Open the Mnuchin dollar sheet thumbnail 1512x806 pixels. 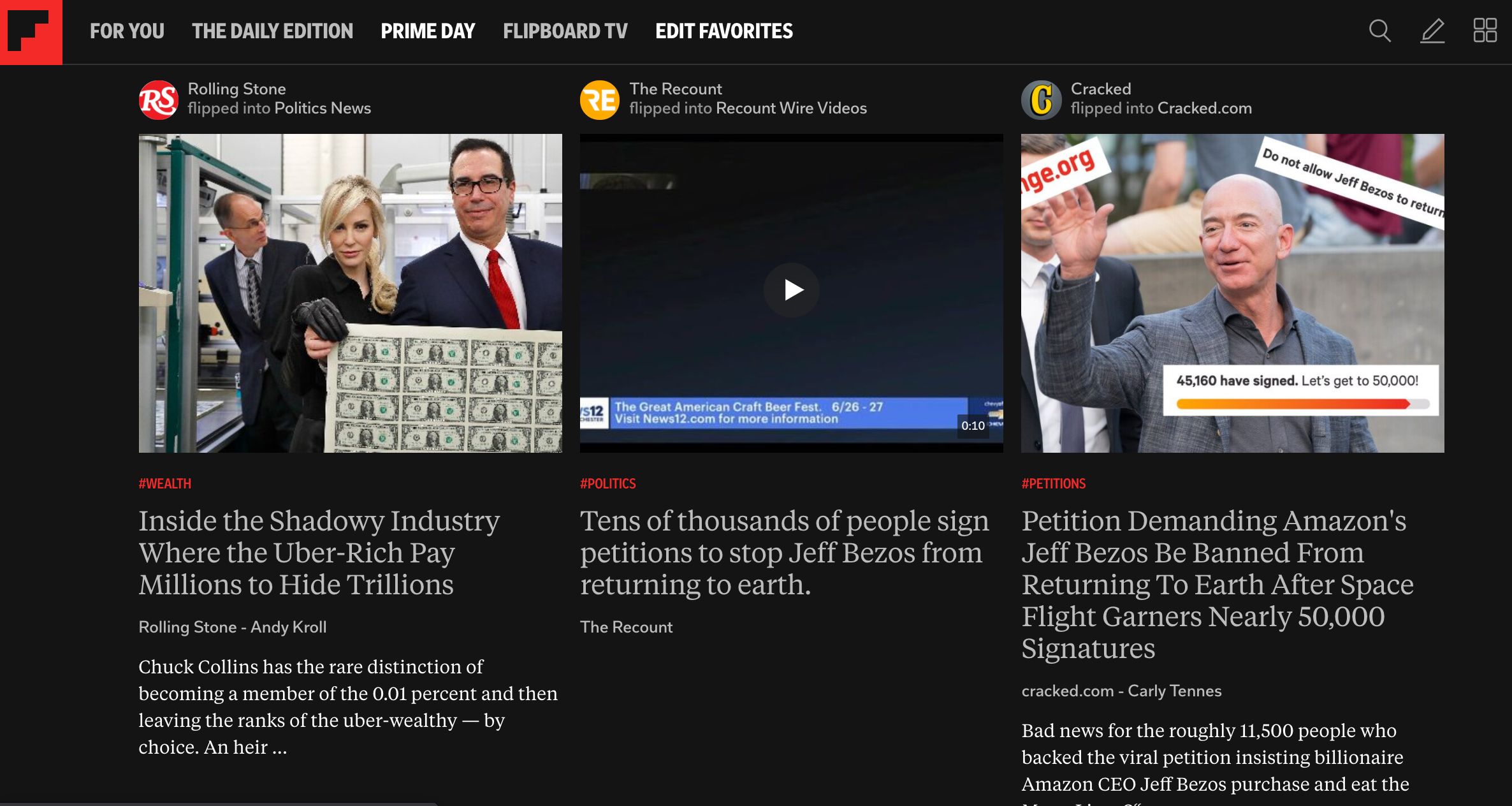(x=351, y=293)
